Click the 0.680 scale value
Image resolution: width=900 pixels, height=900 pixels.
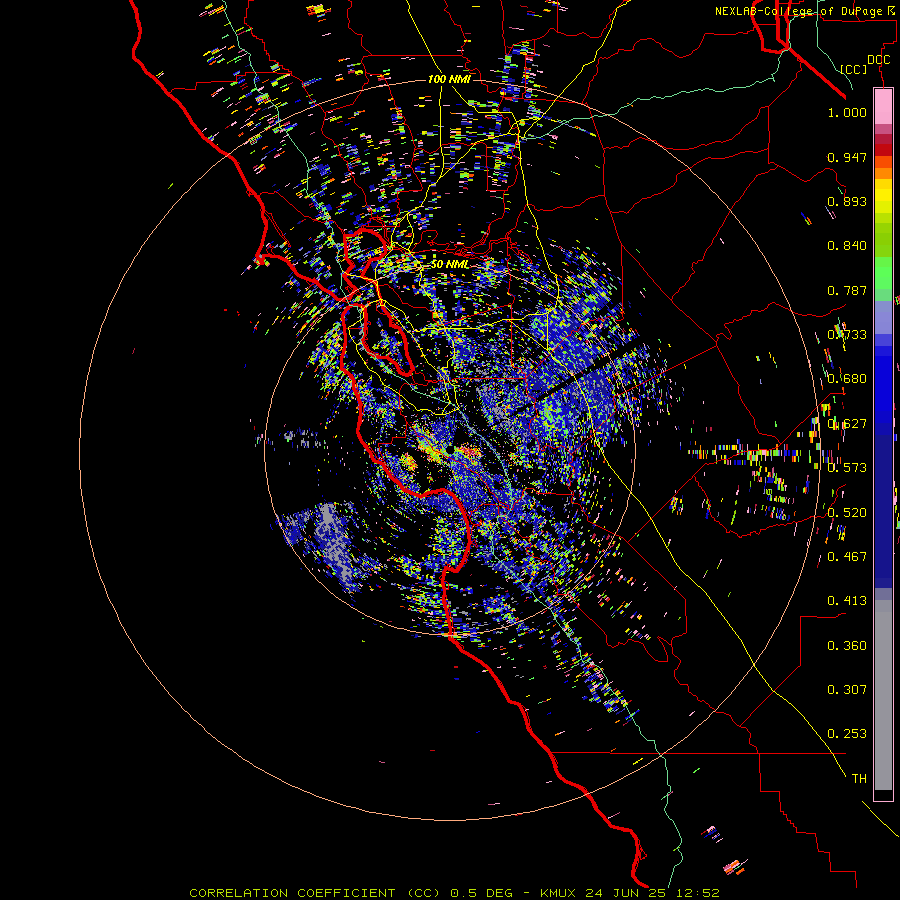847,379
